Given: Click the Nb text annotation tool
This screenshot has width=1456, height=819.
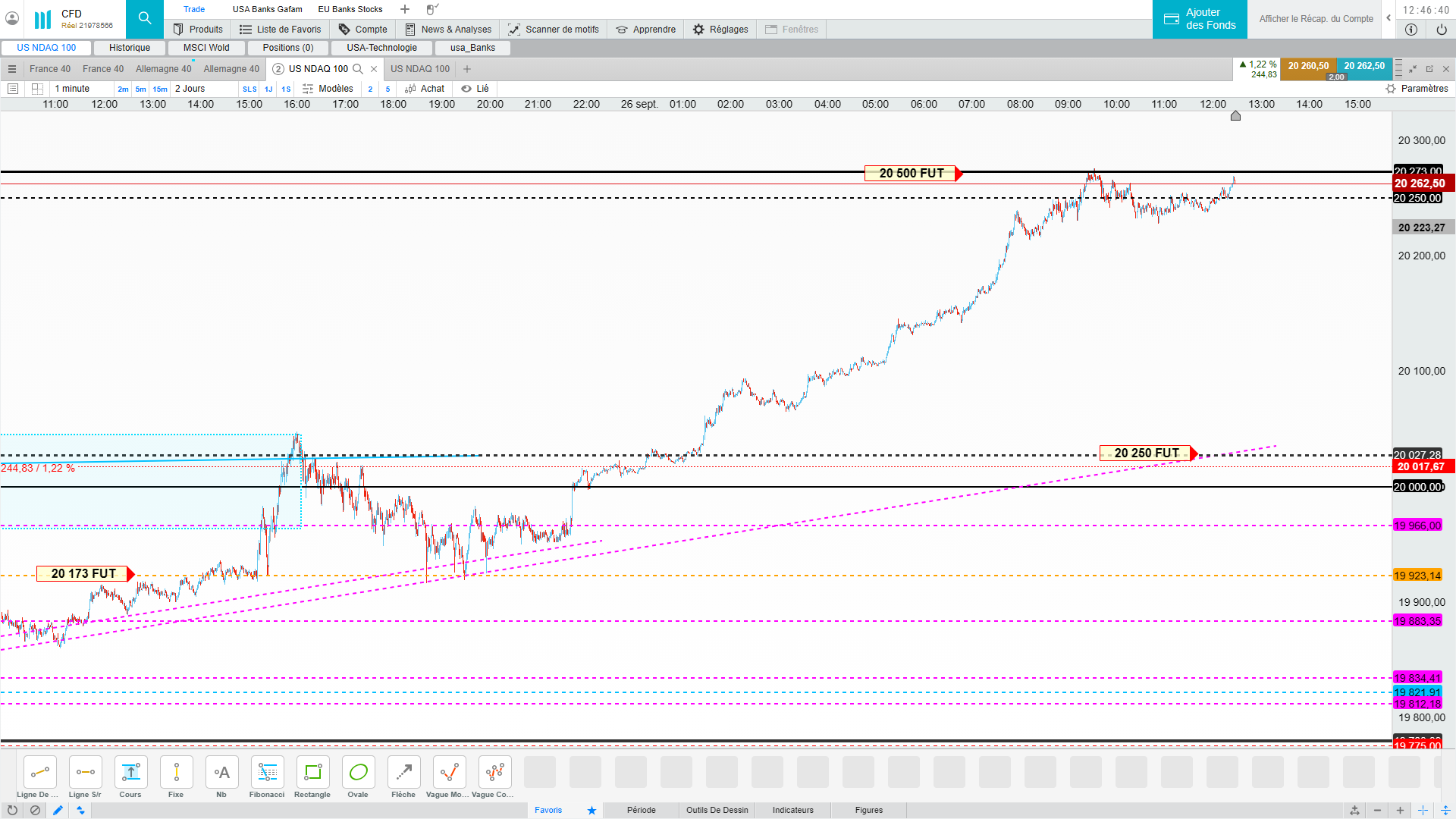Looking at the screenshot, I should tap(221, 773).
